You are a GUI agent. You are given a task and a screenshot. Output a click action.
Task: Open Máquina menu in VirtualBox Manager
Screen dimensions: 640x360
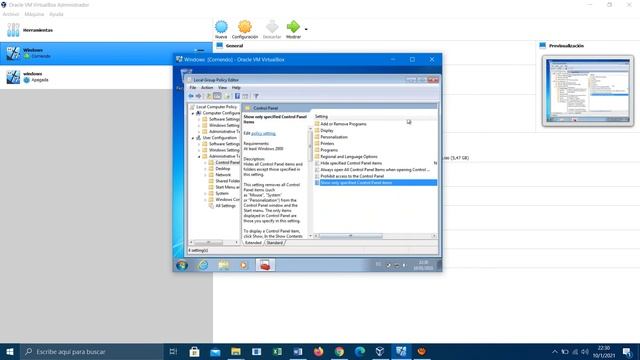point(34,14)
